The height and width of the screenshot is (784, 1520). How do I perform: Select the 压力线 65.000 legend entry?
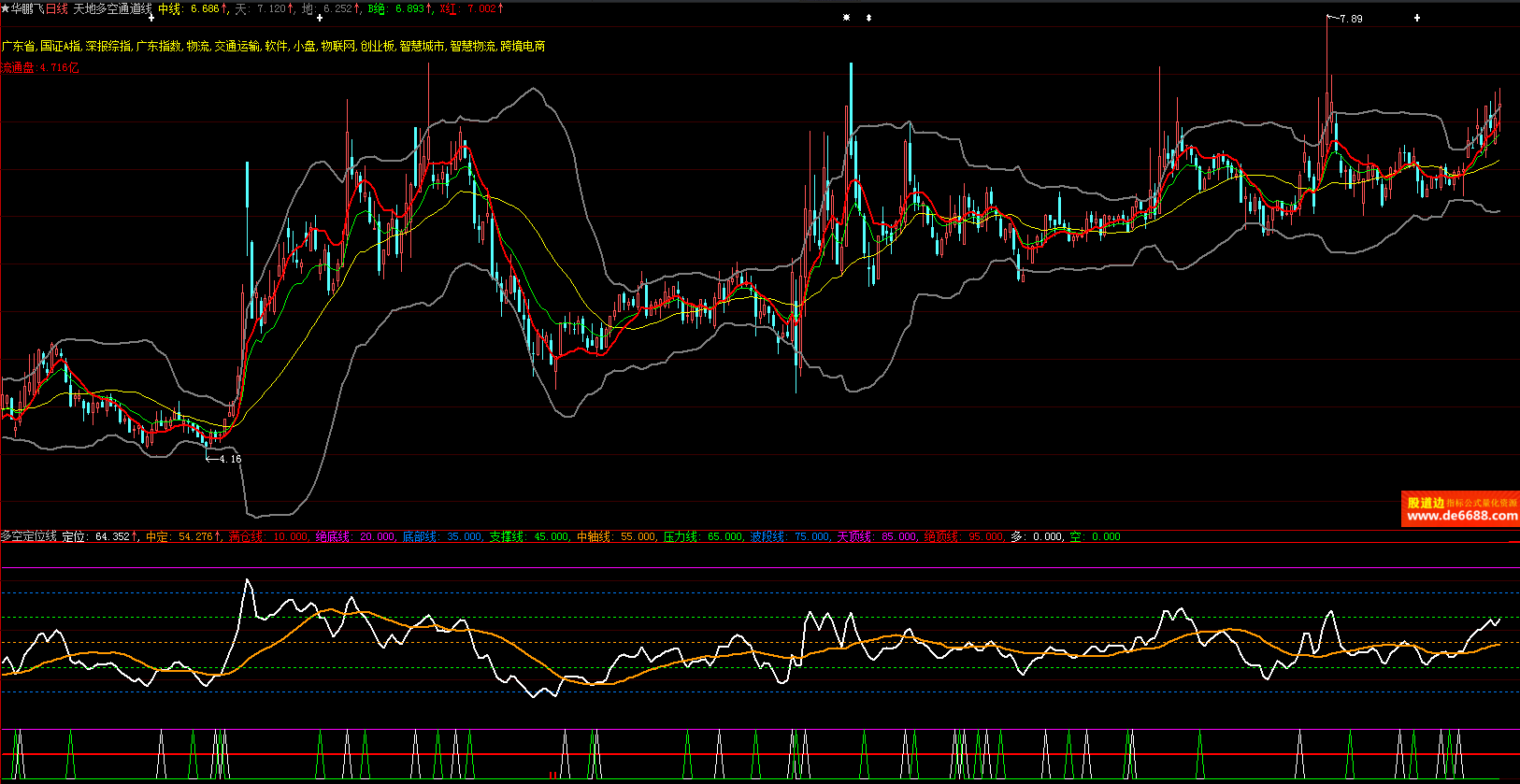(703, 536)
